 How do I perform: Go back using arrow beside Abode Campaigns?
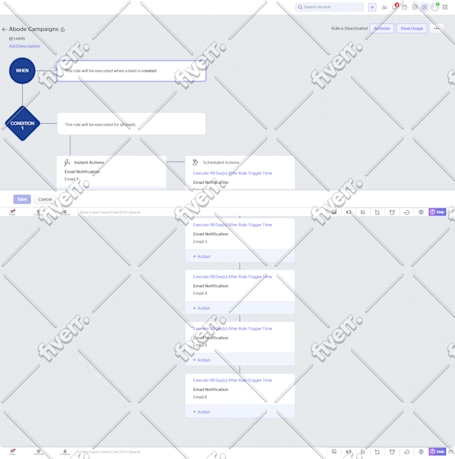tap(4, 29)
